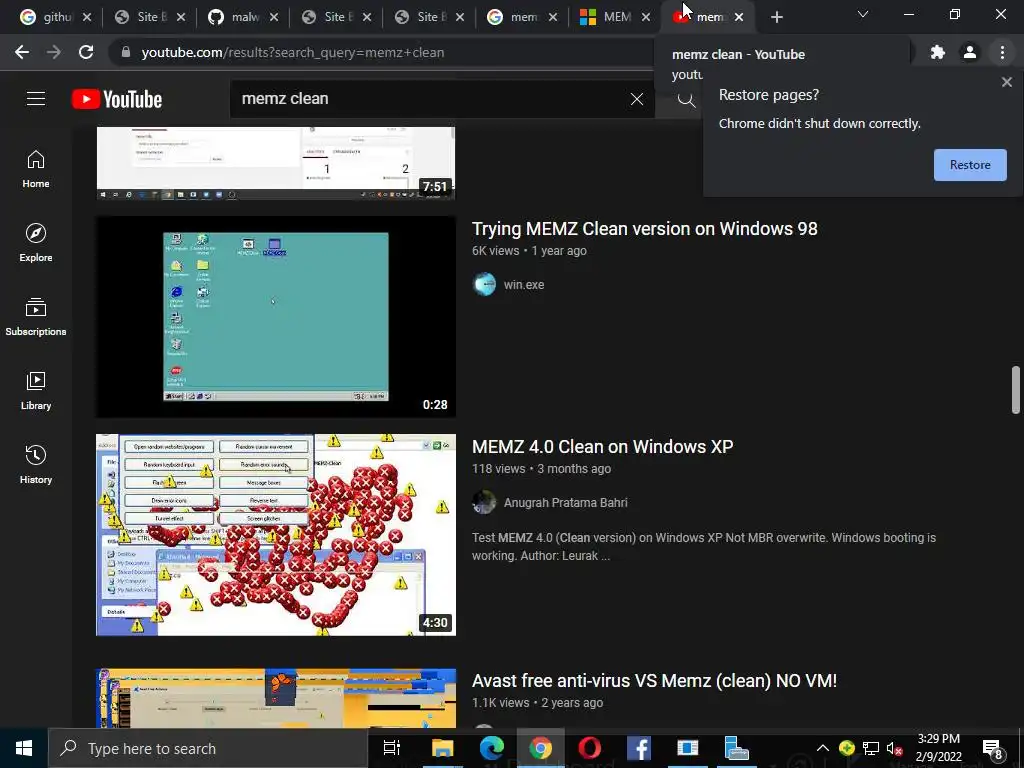Show hidden system tray icons chevron

pyautogui.click(x=823, y=748)
